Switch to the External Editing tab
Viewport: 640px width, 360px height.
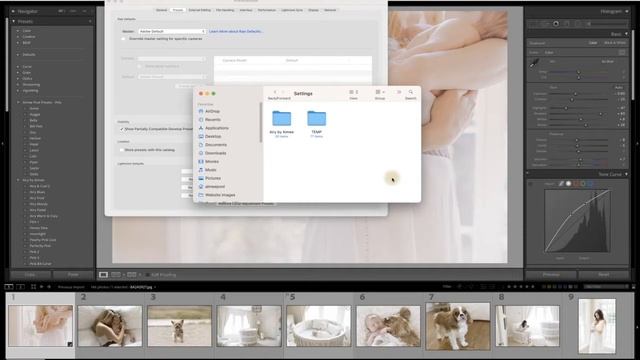tap(200, 10)
